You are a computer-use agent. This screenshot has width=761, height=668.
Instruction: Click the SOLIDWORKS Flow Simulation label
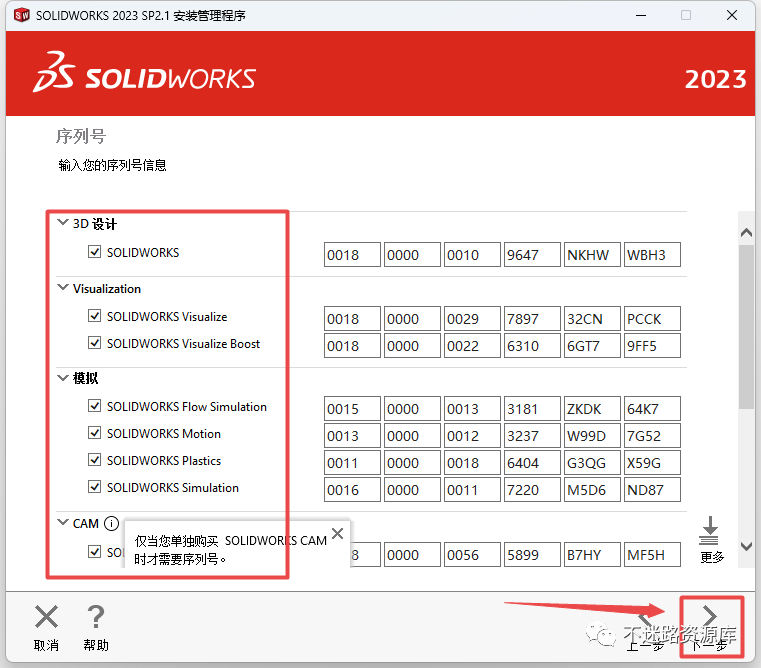click(187, 406)
